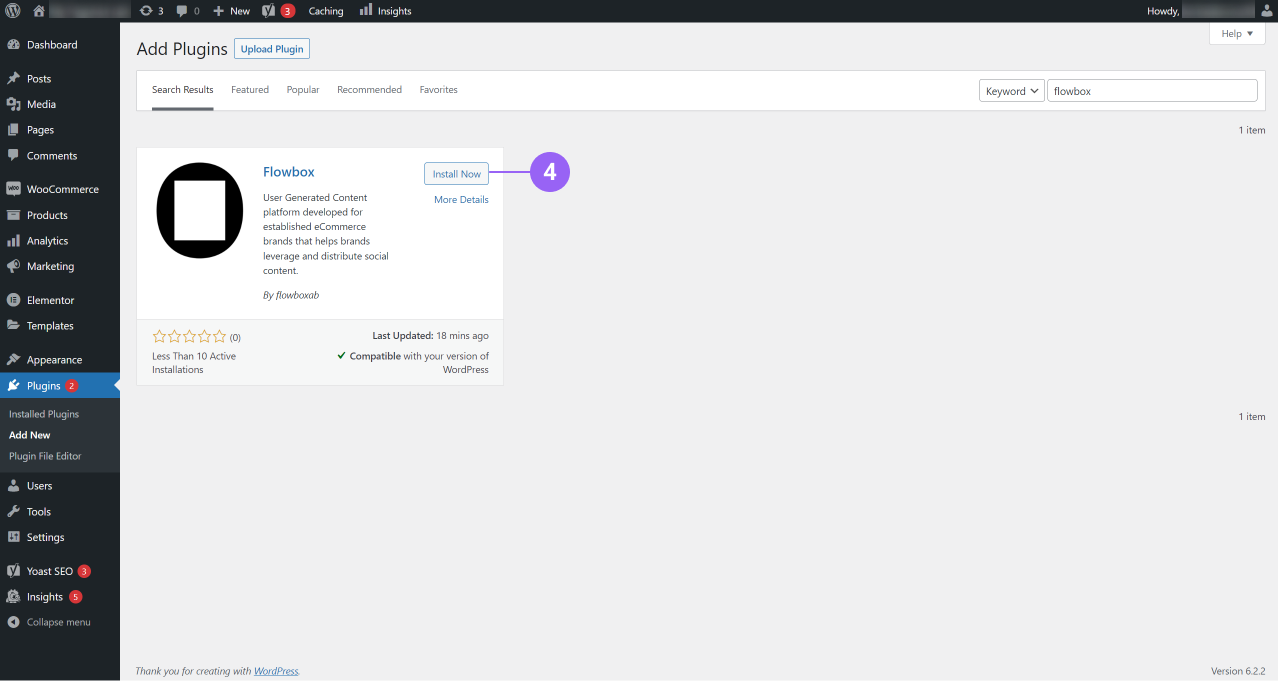Click the Upload Plugin button
Image resolution: width=1278 pixels, height=681 pixels.
[x=272, y=49]
